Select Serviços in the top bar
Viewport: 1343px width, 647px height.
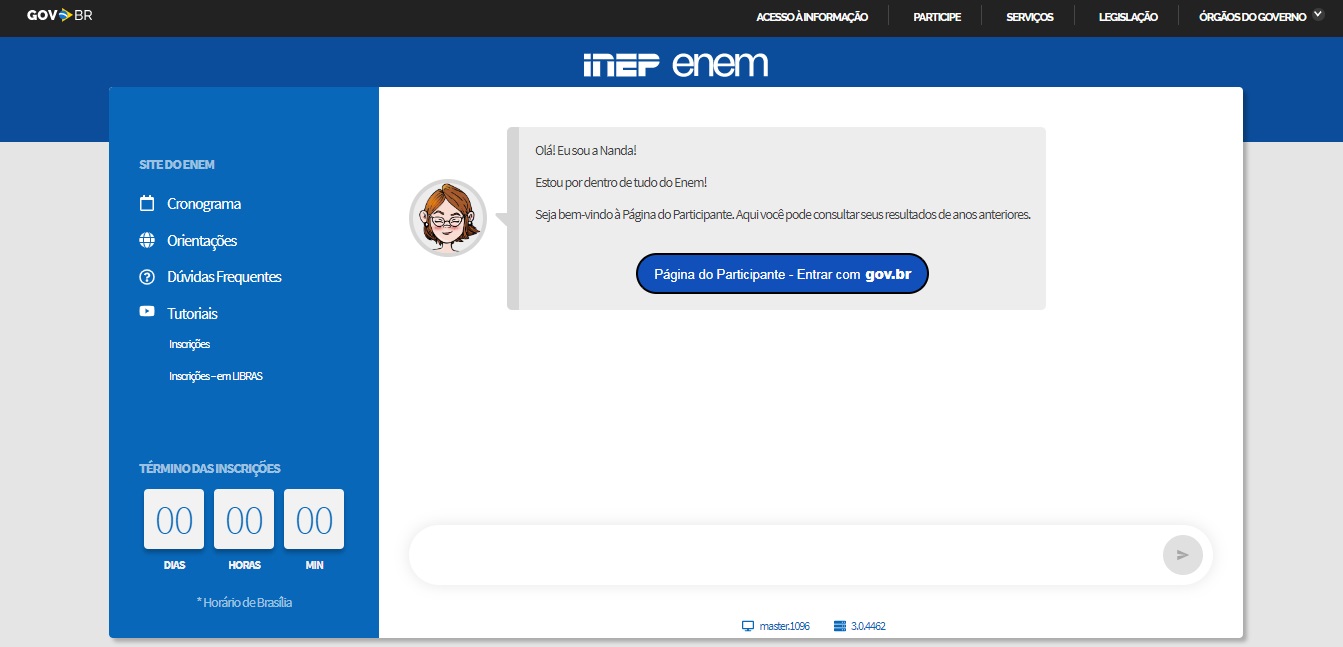click(1029, 17)
